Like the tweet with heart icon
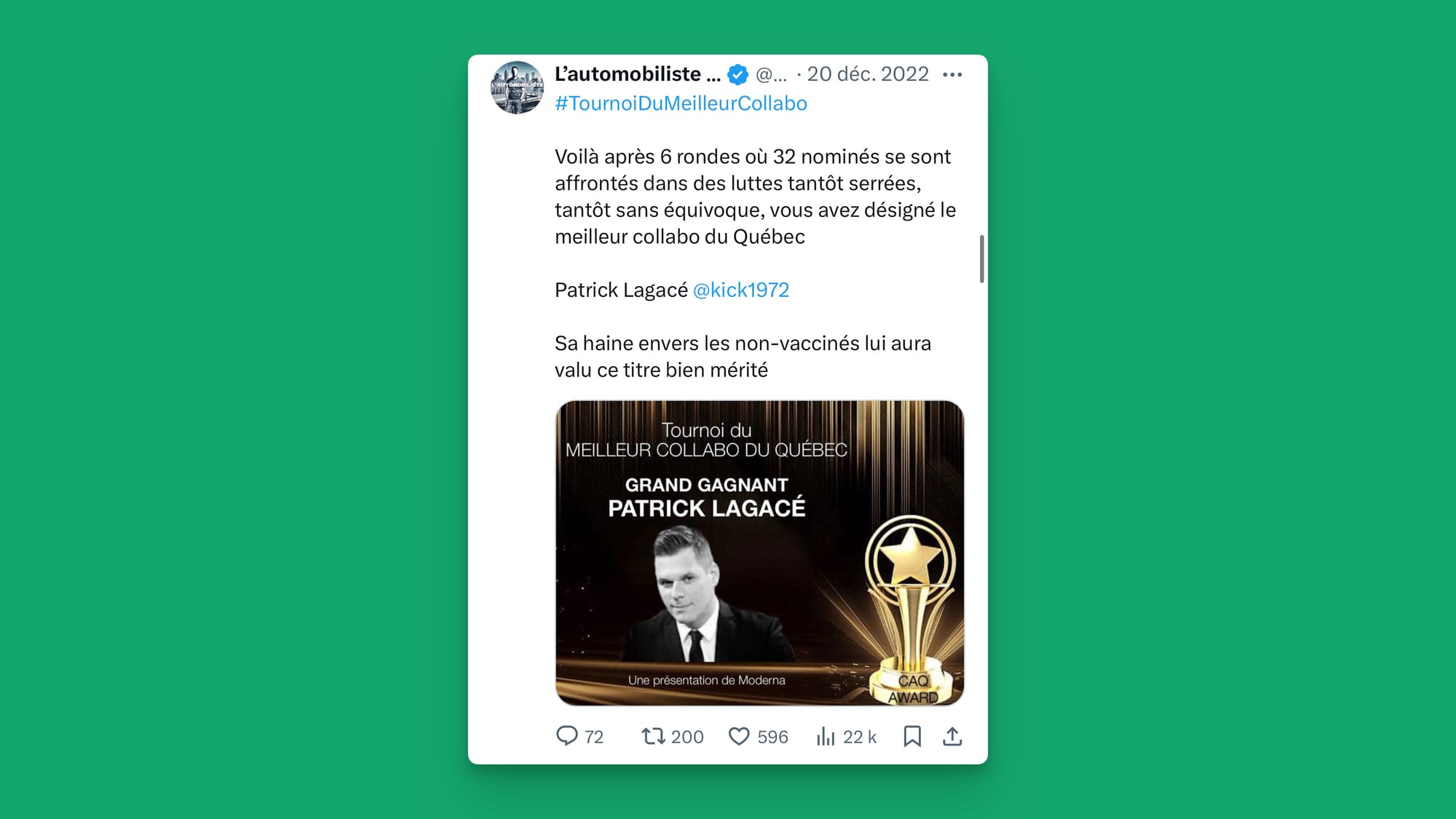The image size is (1456, 819). (x=739, y=736)
